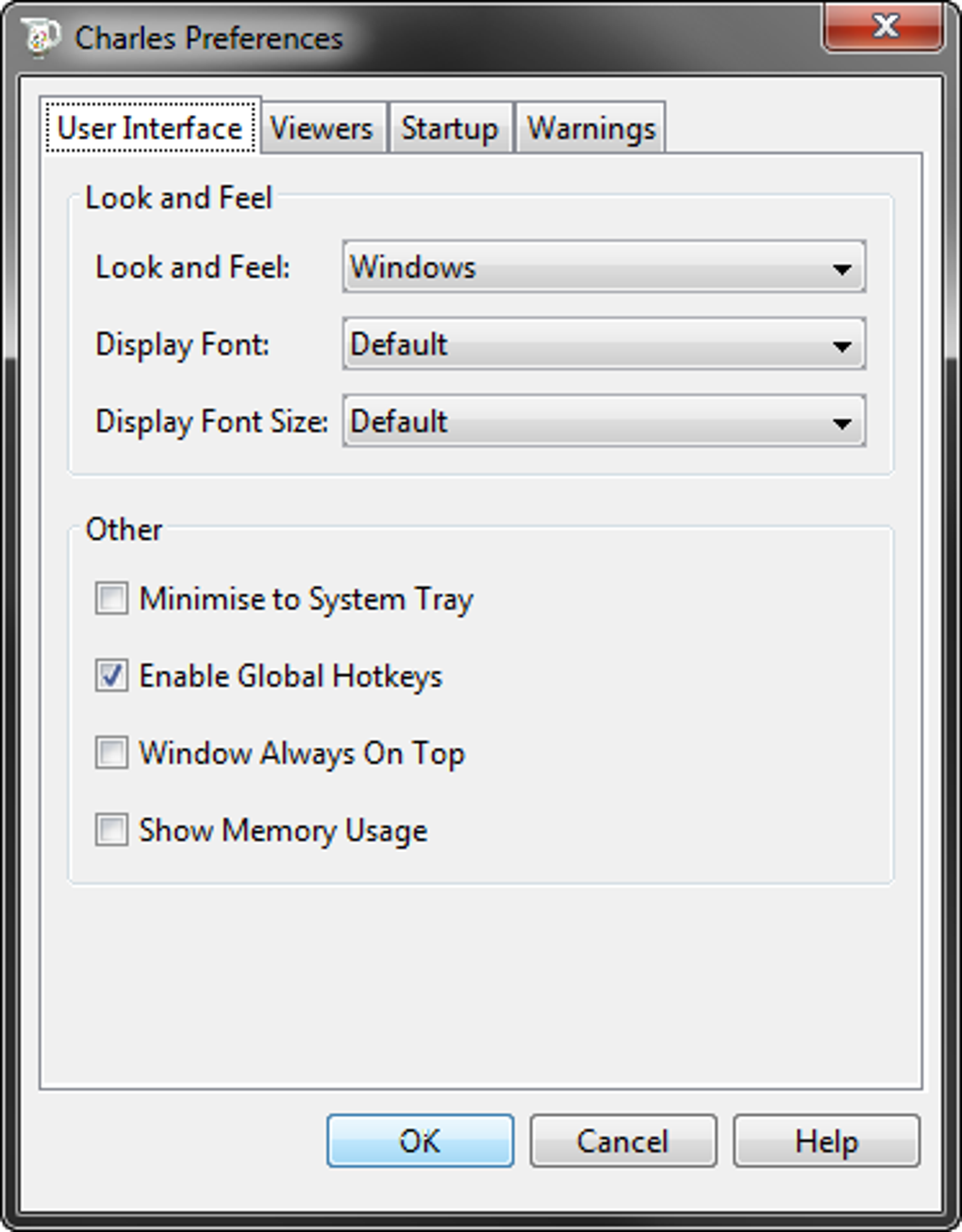Switch to the User Interface tab

pyautogui.click(x=150, y=127)
